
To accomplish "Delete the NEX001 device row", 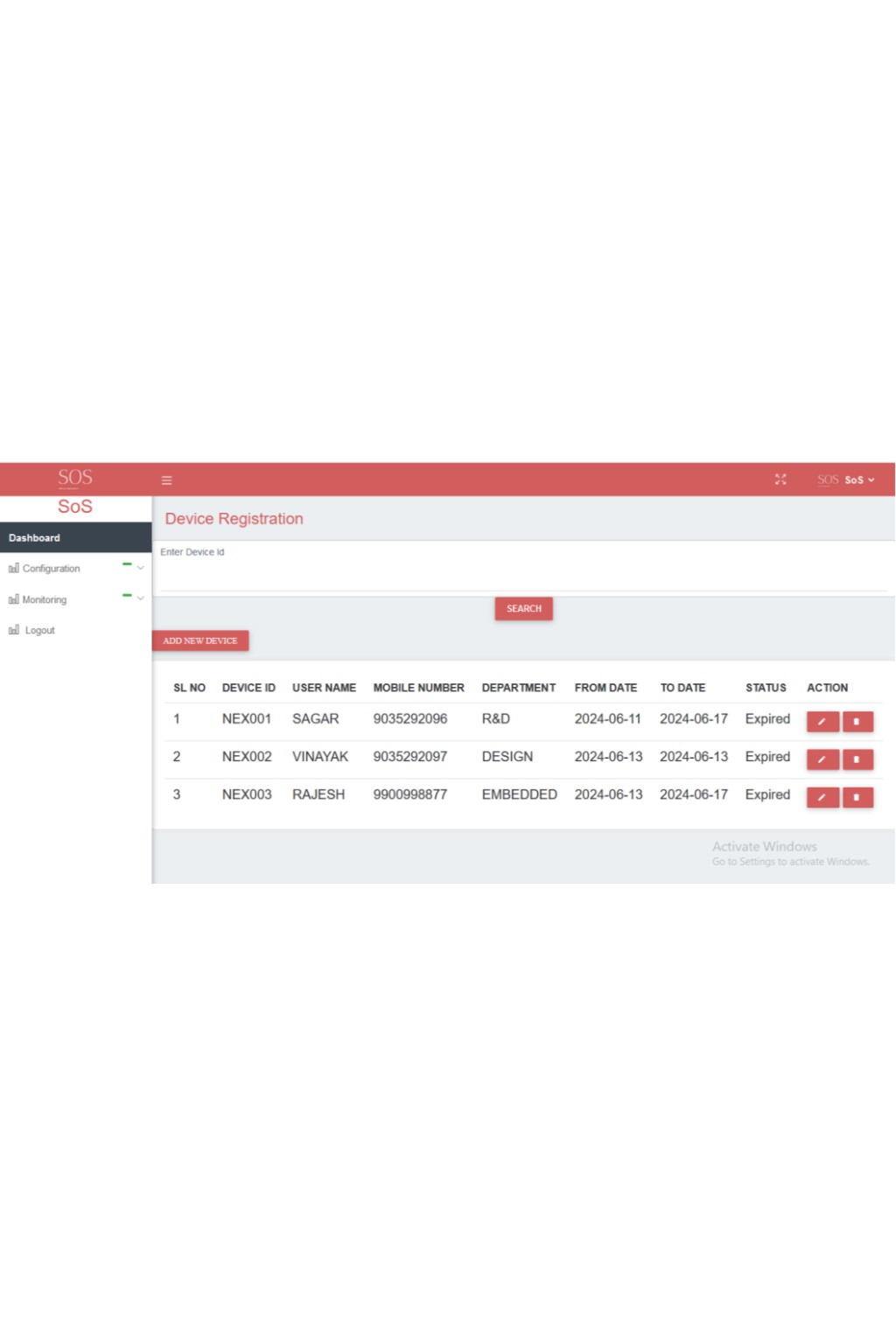I will click(857, 722).
